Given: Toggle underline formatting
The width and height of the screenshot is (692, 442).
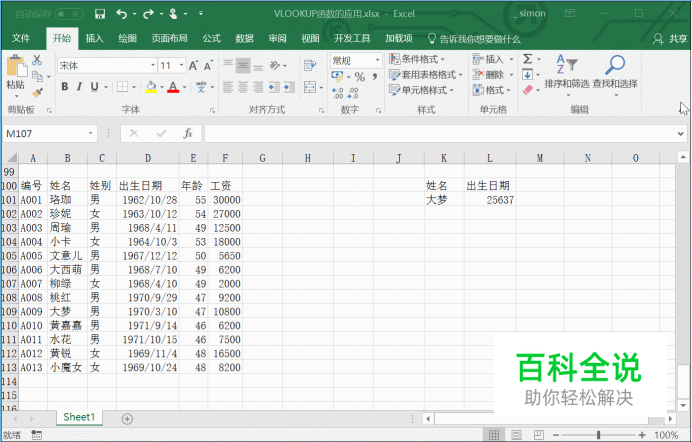Looking at the screenshot, I should pyautogui.click(x=94, y=86).
